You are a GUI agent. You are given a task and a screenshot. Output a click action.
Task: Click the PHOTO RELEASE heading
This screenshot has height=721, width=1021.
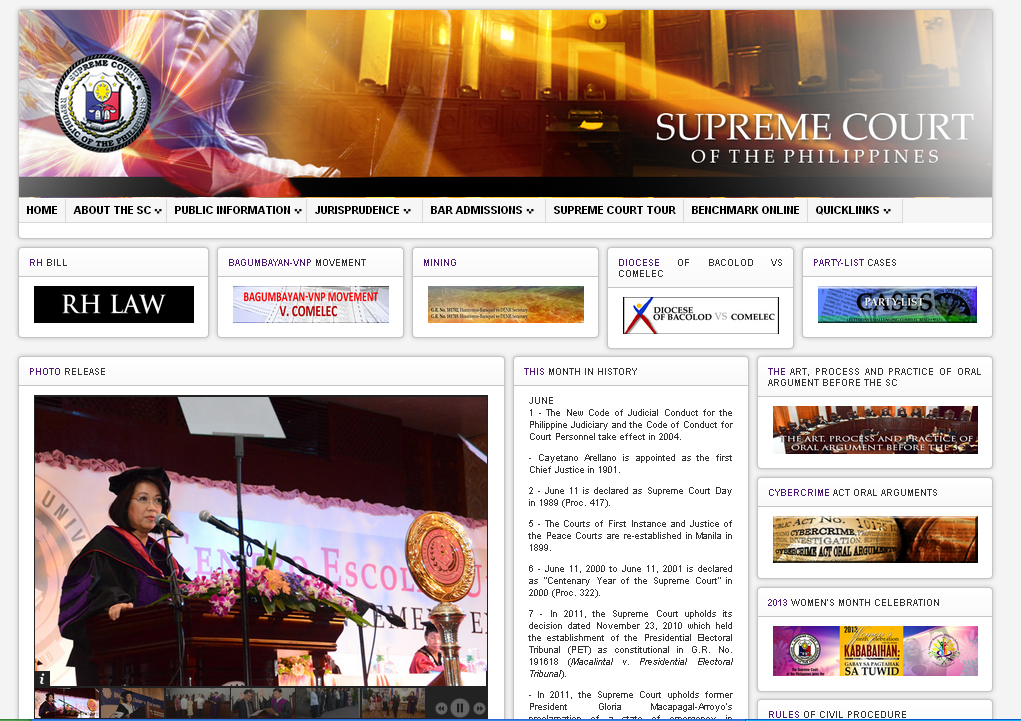[67, 371]
